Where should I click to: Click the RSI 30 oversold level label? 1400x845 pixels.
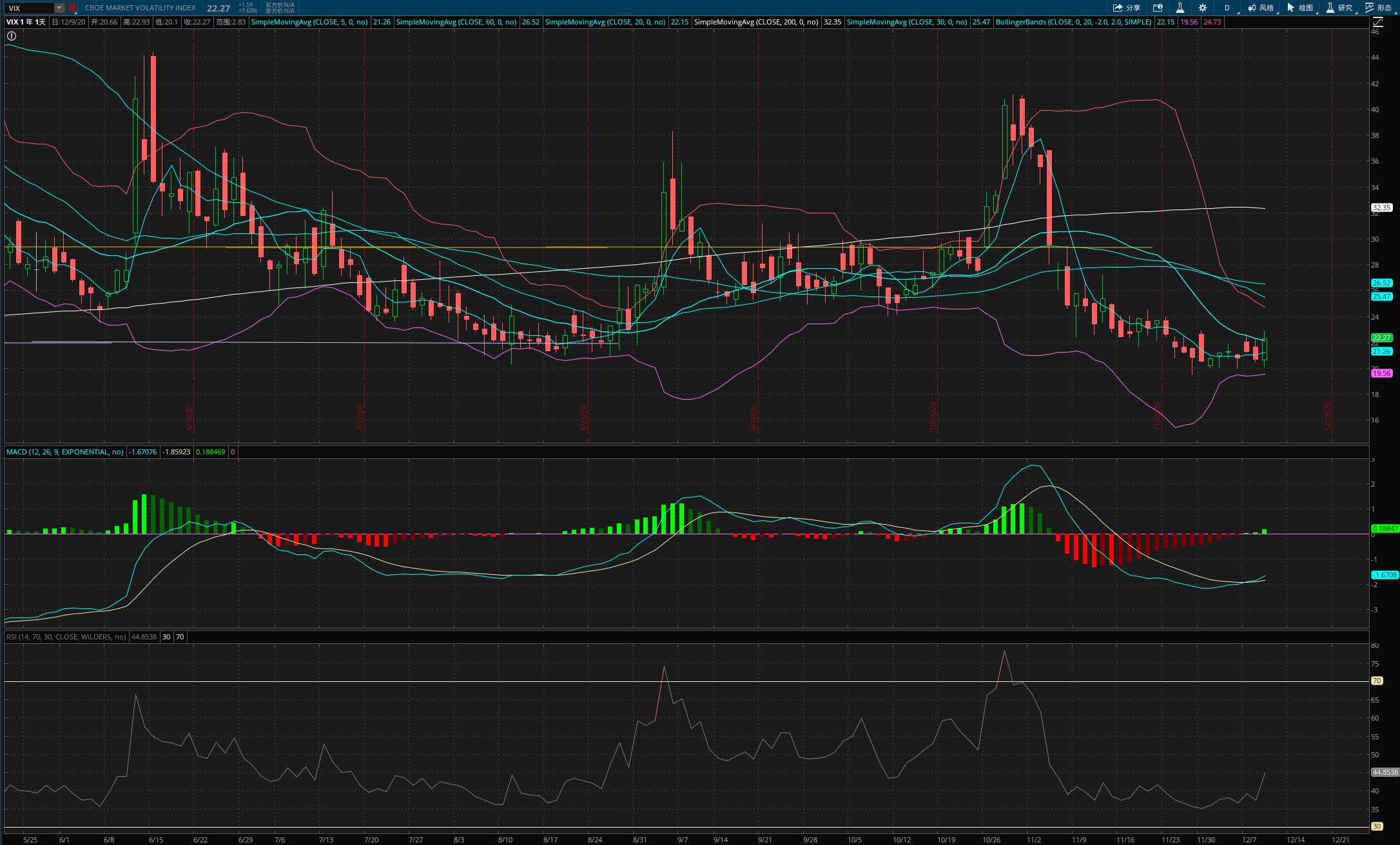coord(1377,826)
